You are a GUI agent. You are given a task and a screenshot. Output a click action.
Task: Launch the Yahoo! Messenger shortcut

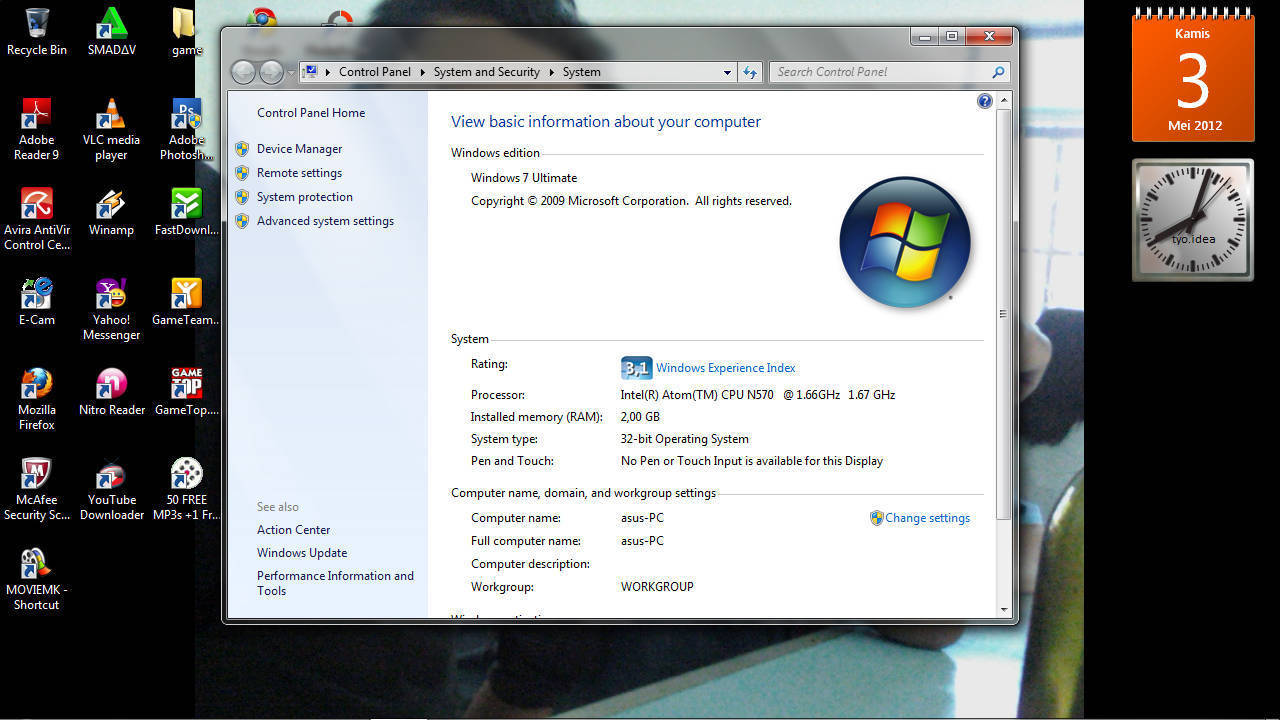pyautogui.click(x=111, y=309)
